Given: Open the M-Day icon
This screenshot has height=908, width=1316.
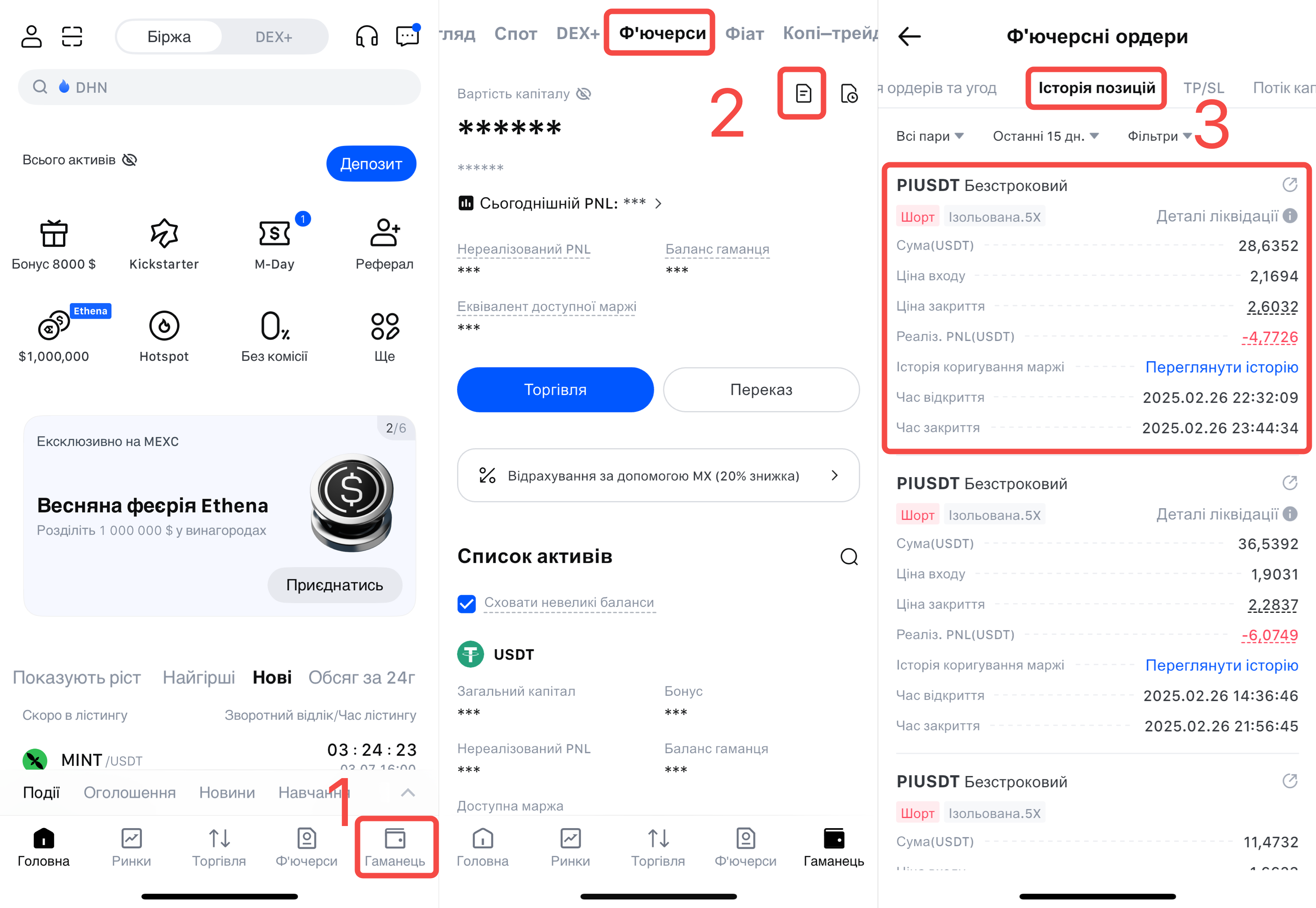Looking at the screenshot, I should [x=274, y=233].
